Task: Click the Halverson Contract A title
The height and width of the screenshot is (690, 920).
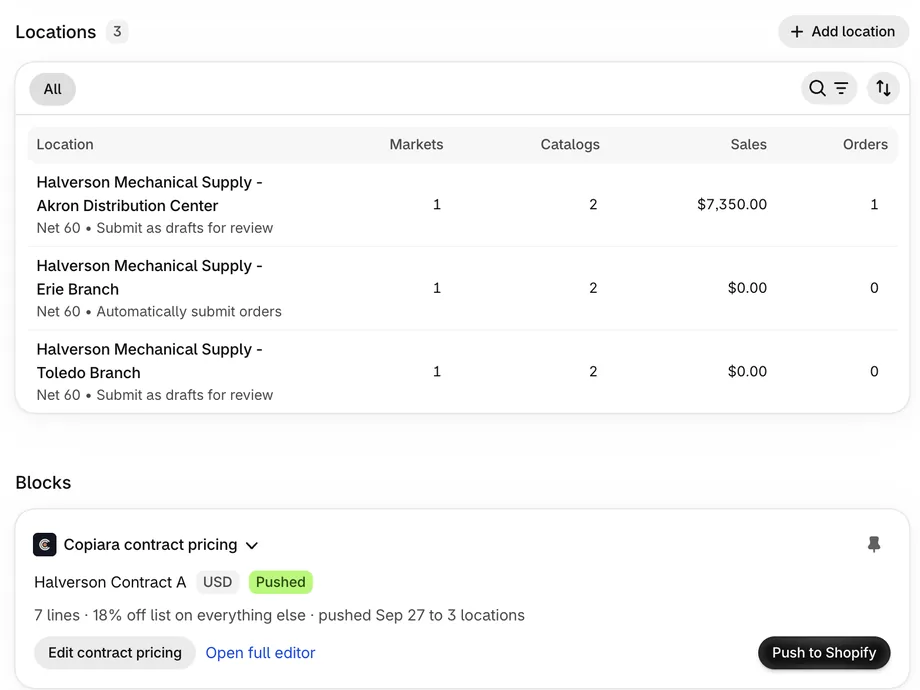Action: (x=110, y=582)
